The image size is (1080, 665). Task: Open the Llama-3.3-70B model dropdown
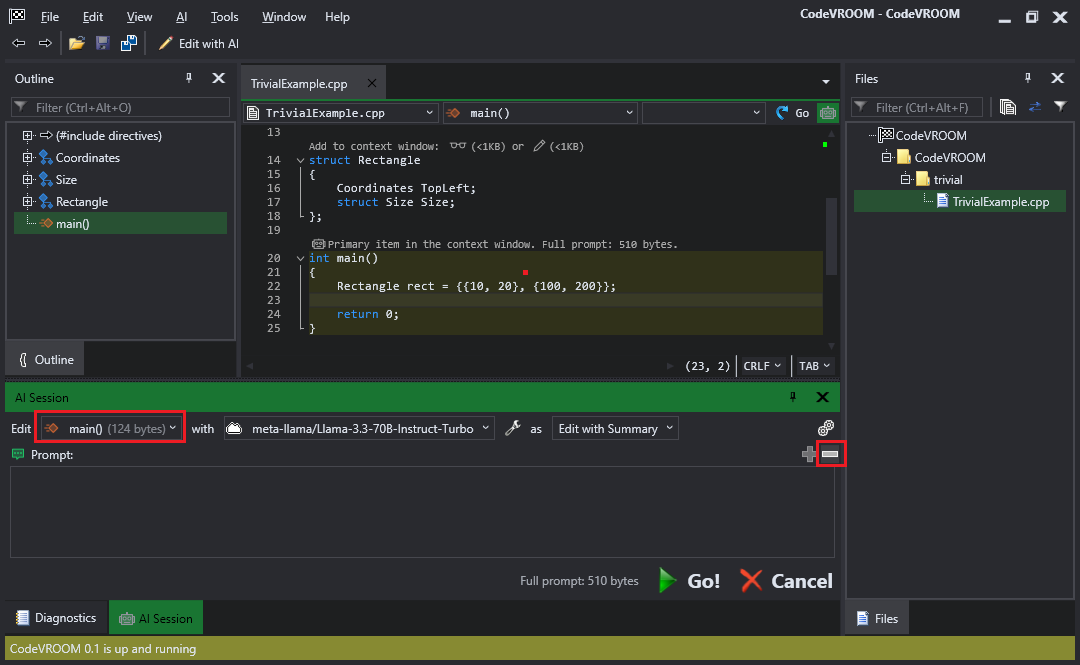[x=359, y=429]
